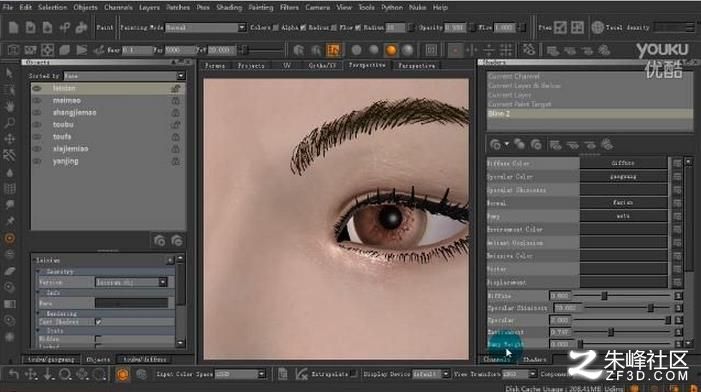Select the orange basic lighting sphere icon
This screenshot has height=392, width=701.
pyautogui.click(x=391, y=50)
